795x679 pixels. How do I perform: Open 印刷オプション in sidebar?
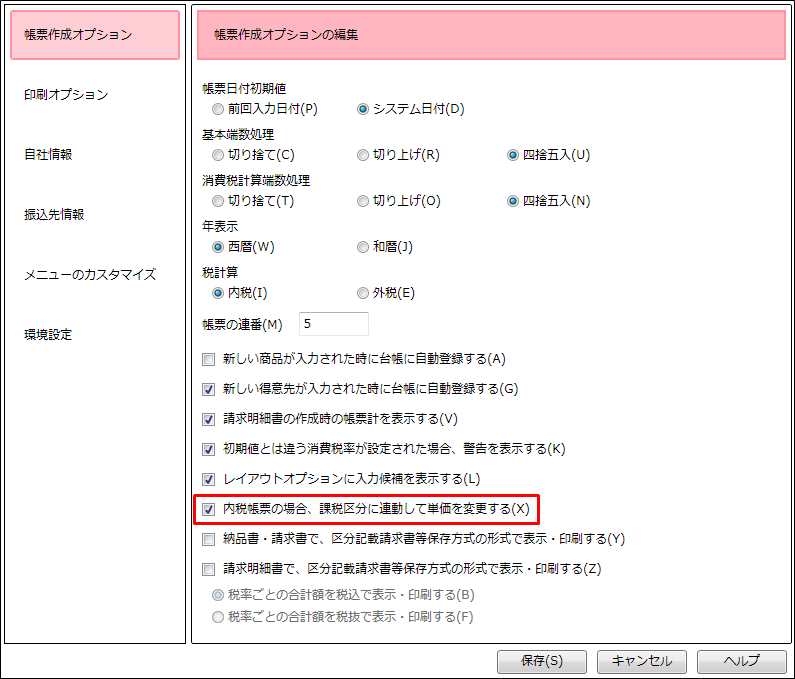pos(66,95)
